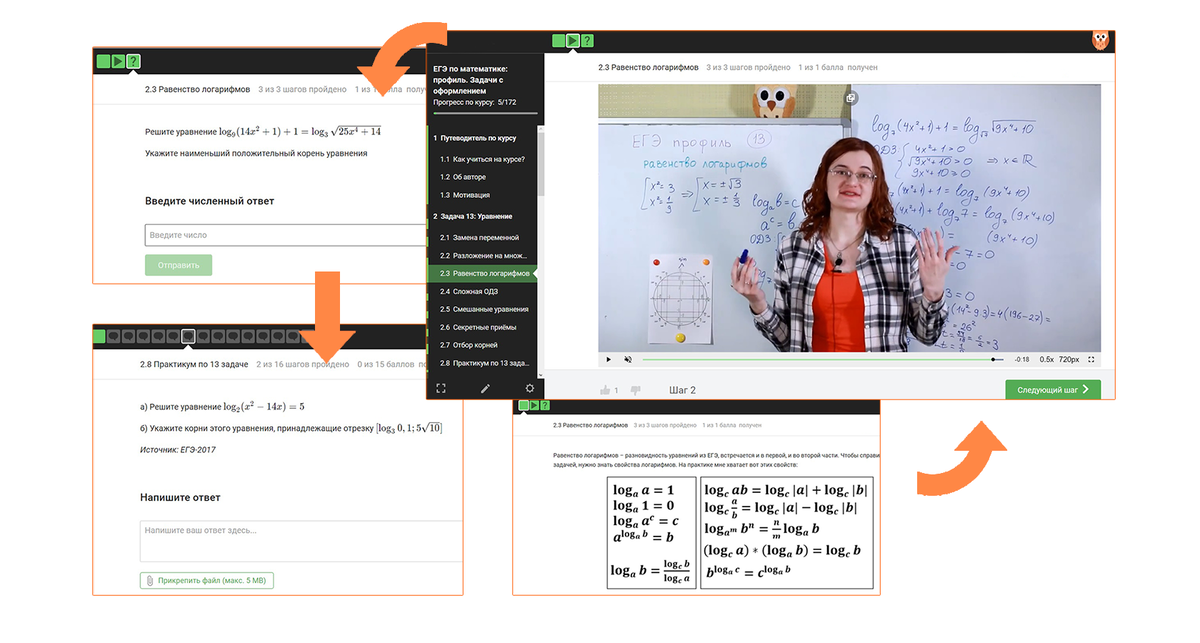Viewport: 1200px width, 643px height.
Task: Click the Шаг 2 label below video
Action: click(x=682, y=390)
